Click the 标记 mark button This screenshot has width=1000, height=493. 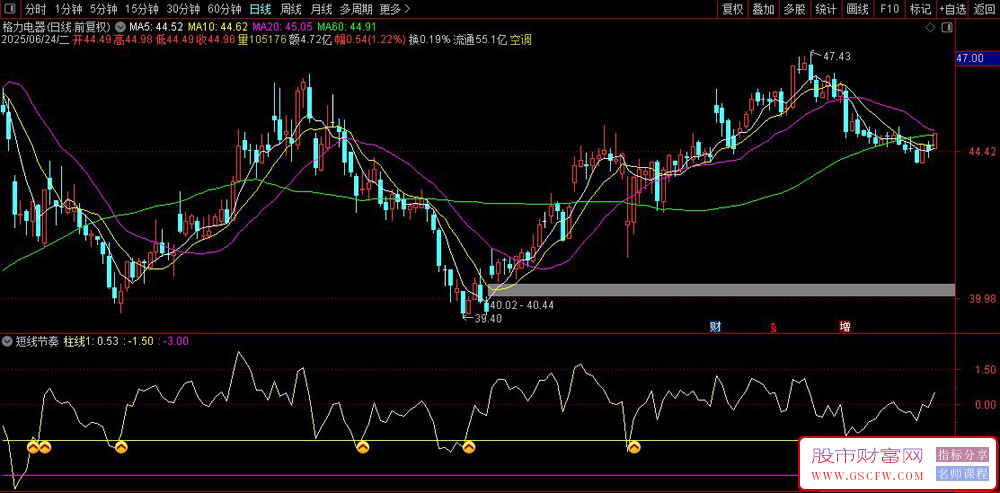click(920, 9)
